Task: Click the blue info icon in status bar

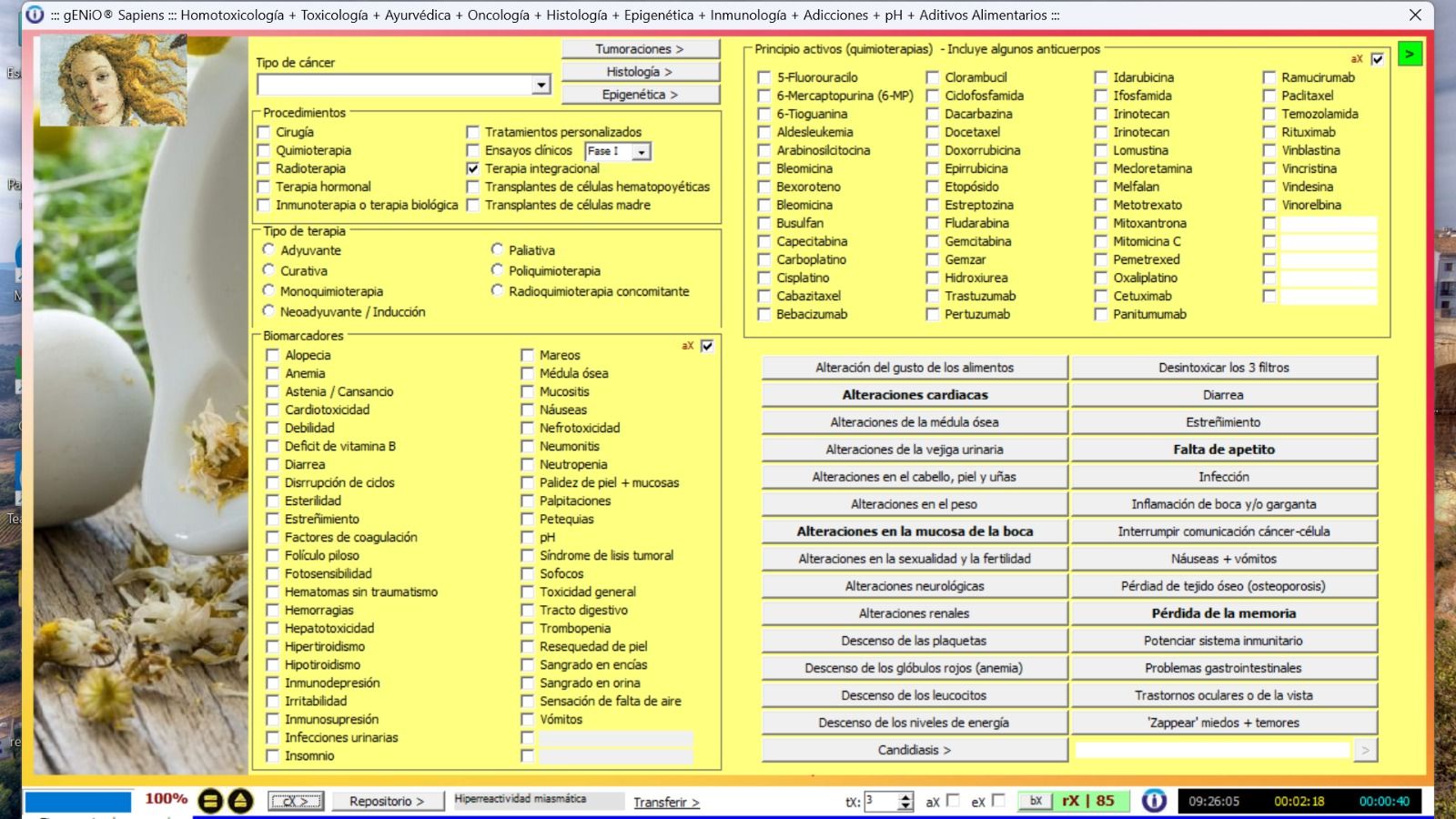Action: [1154, 801]
